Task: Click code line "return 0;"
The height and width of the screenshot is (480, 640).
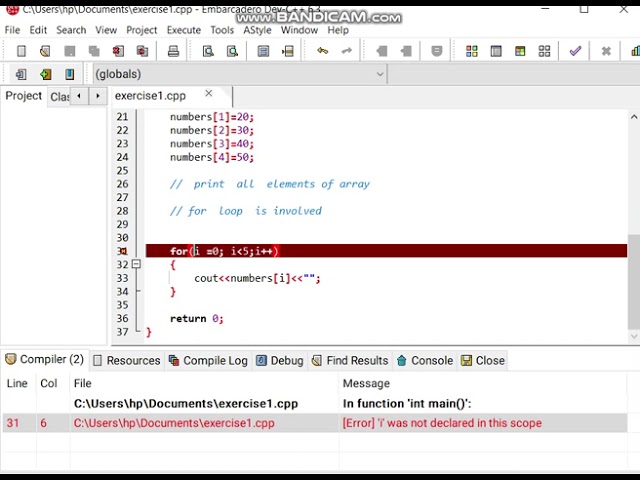Action: [197, 318]
